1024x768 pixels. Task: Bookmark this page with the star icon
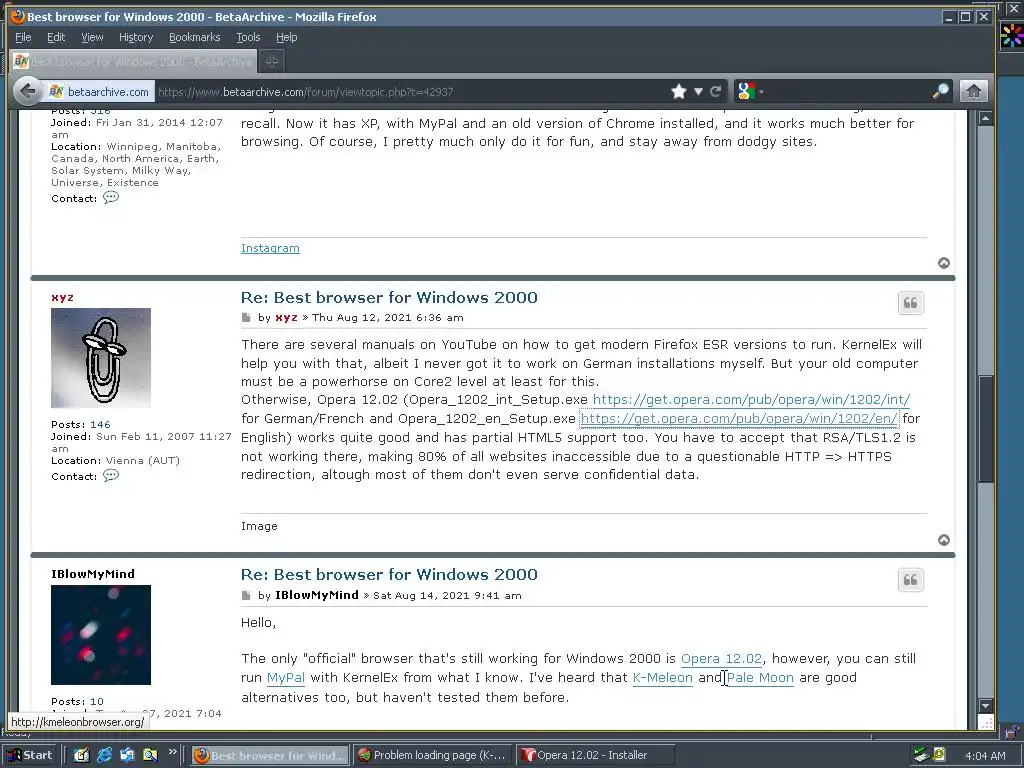point(679,91)
